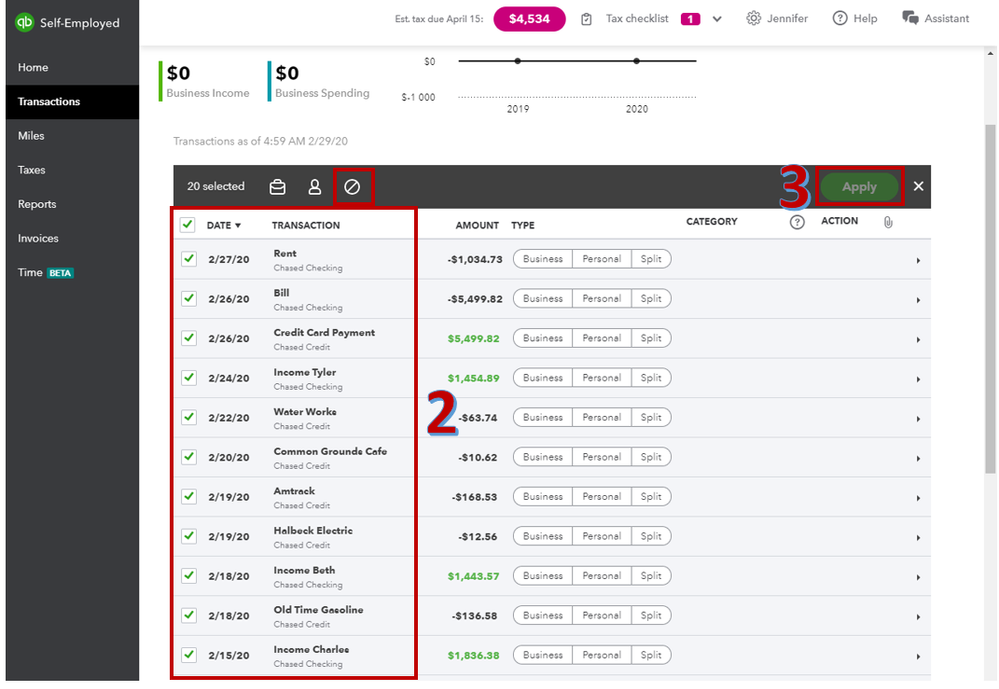The width and height of the screenshot is (999, 689).
Task: Click the $0 Business Spending summary
Action: point(321,81)
